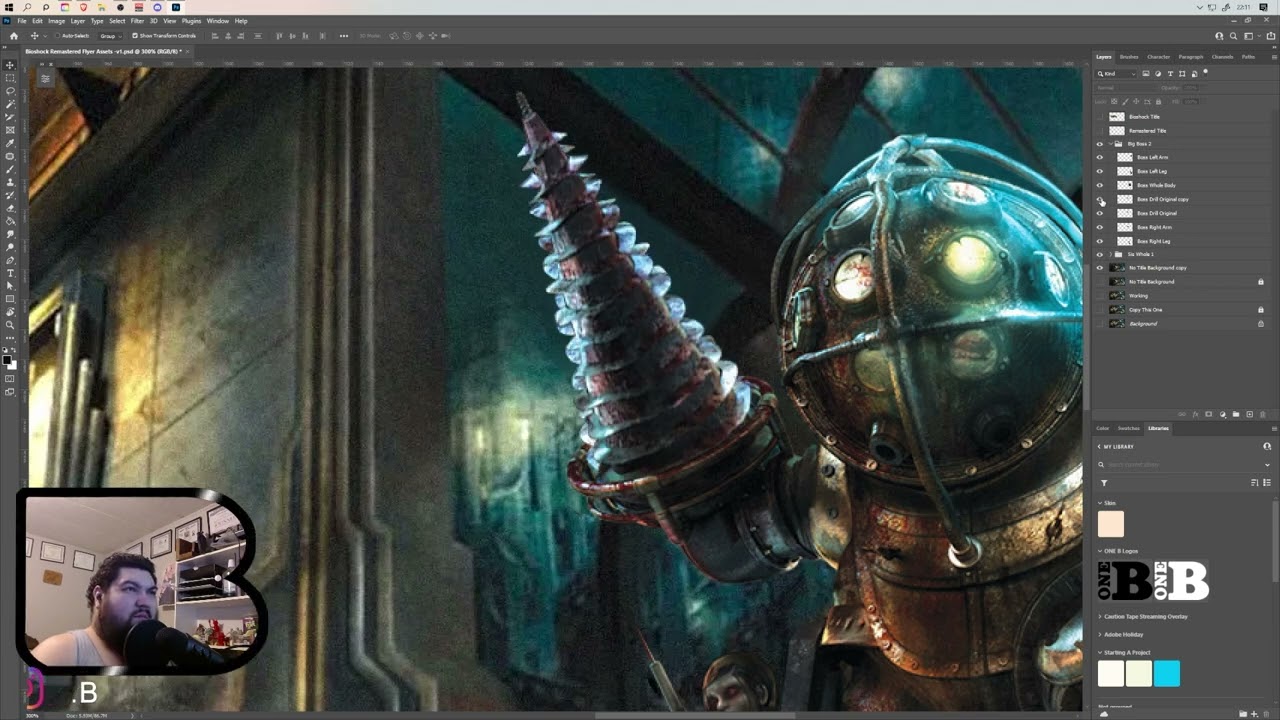The width and height of the screenshot is (1280, 720).
Task: Collapse the Big Boss 2 group
Action: [x=1110, y=144]
